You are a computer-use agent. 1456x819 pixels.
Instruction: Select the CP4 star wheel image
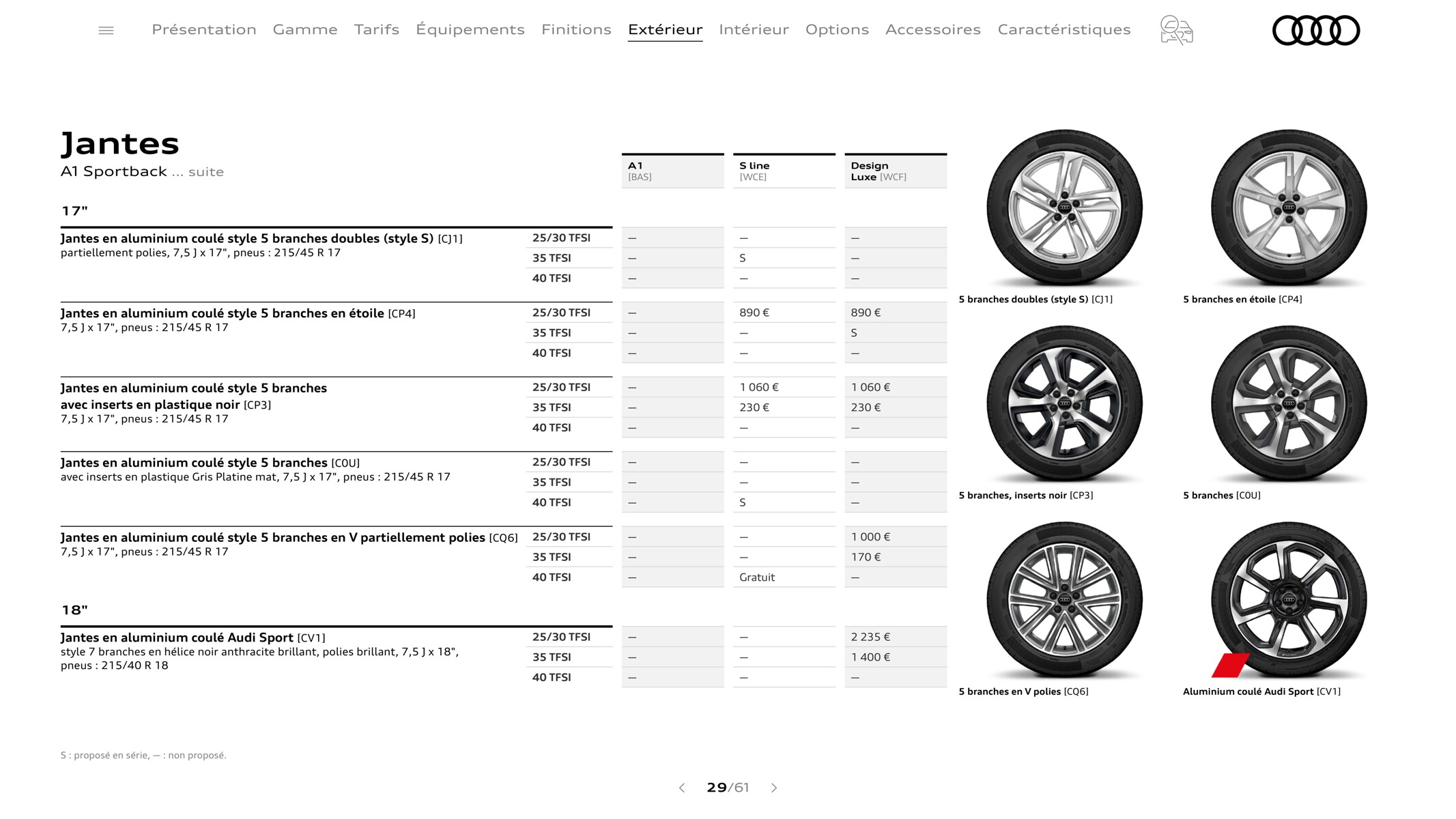(1289, 207)
